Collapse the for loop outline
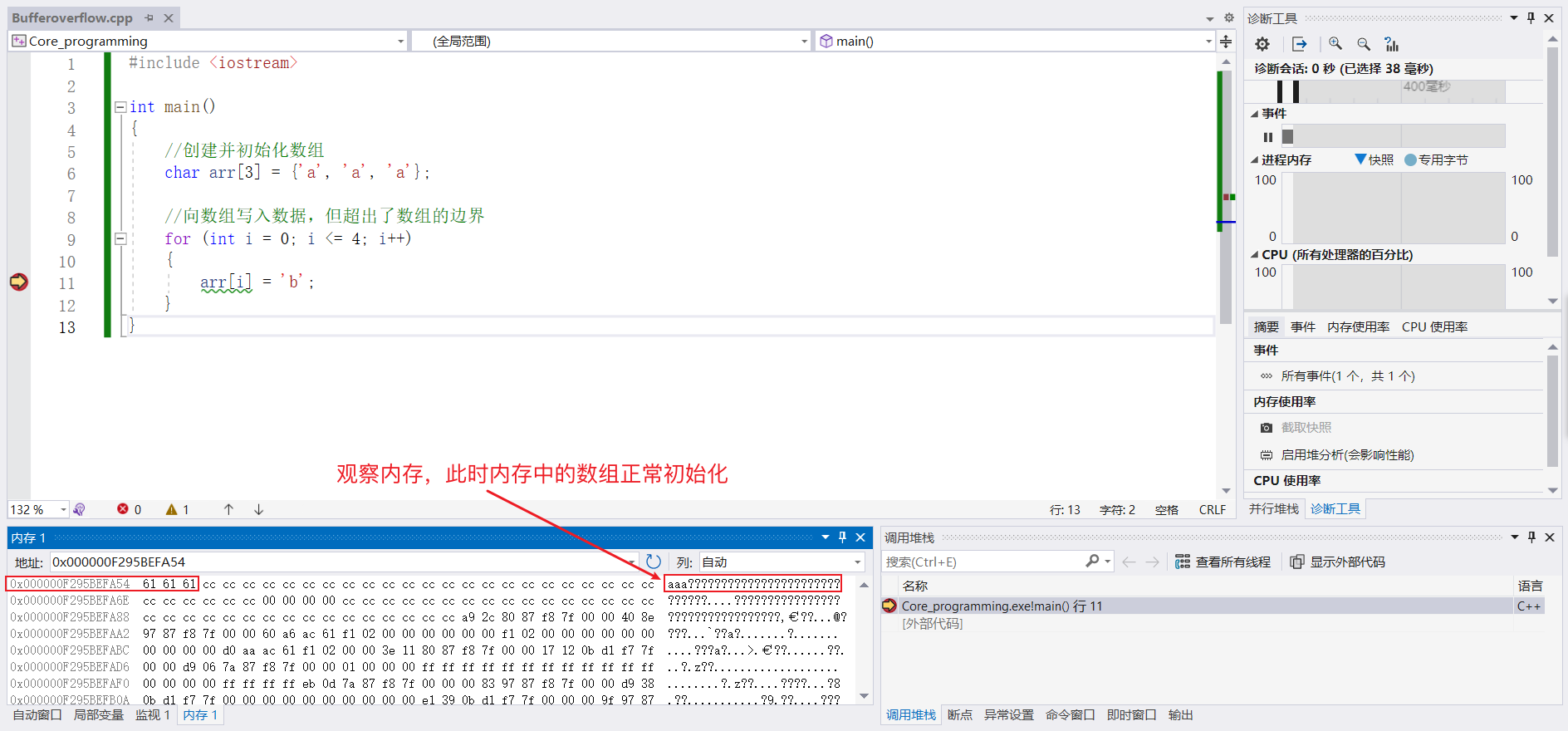 tap(120, 238)
